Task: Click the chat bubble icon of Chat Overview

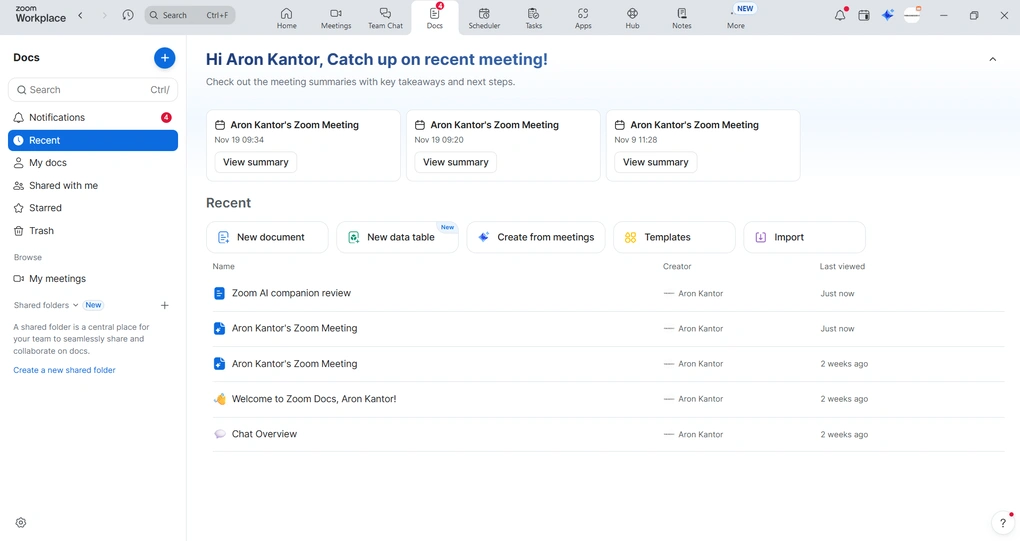Action: 220,434
